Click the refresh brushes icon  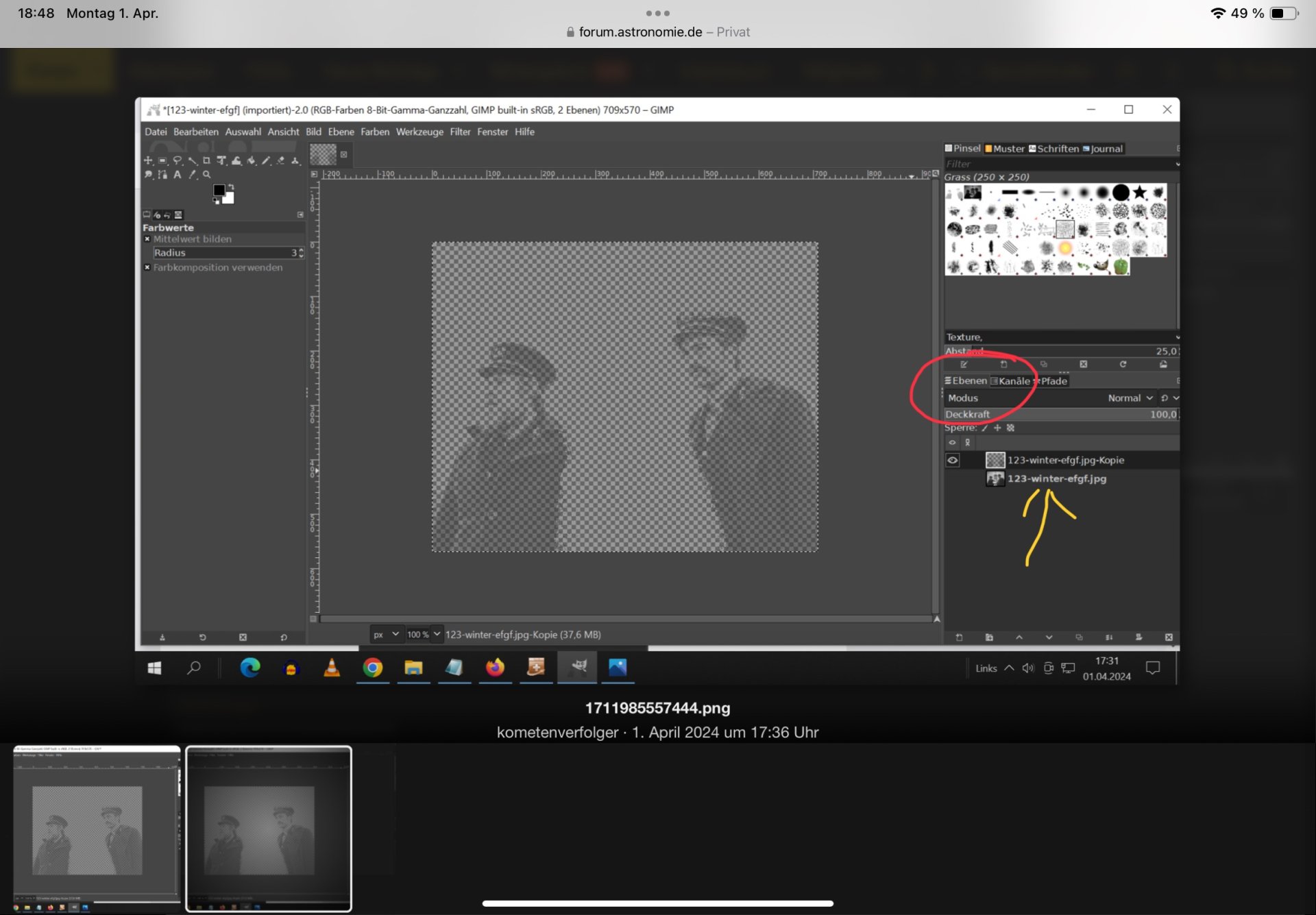1123,364
